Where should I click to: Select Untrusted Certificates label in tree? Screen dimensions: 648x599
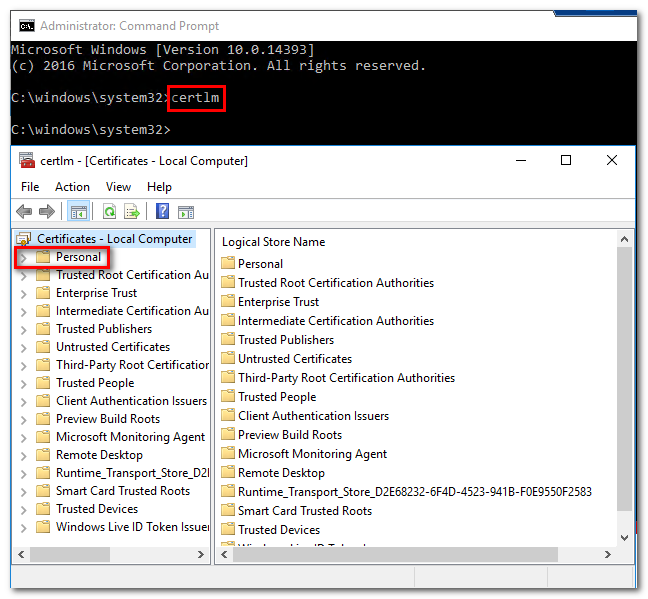tap(113, 347)
